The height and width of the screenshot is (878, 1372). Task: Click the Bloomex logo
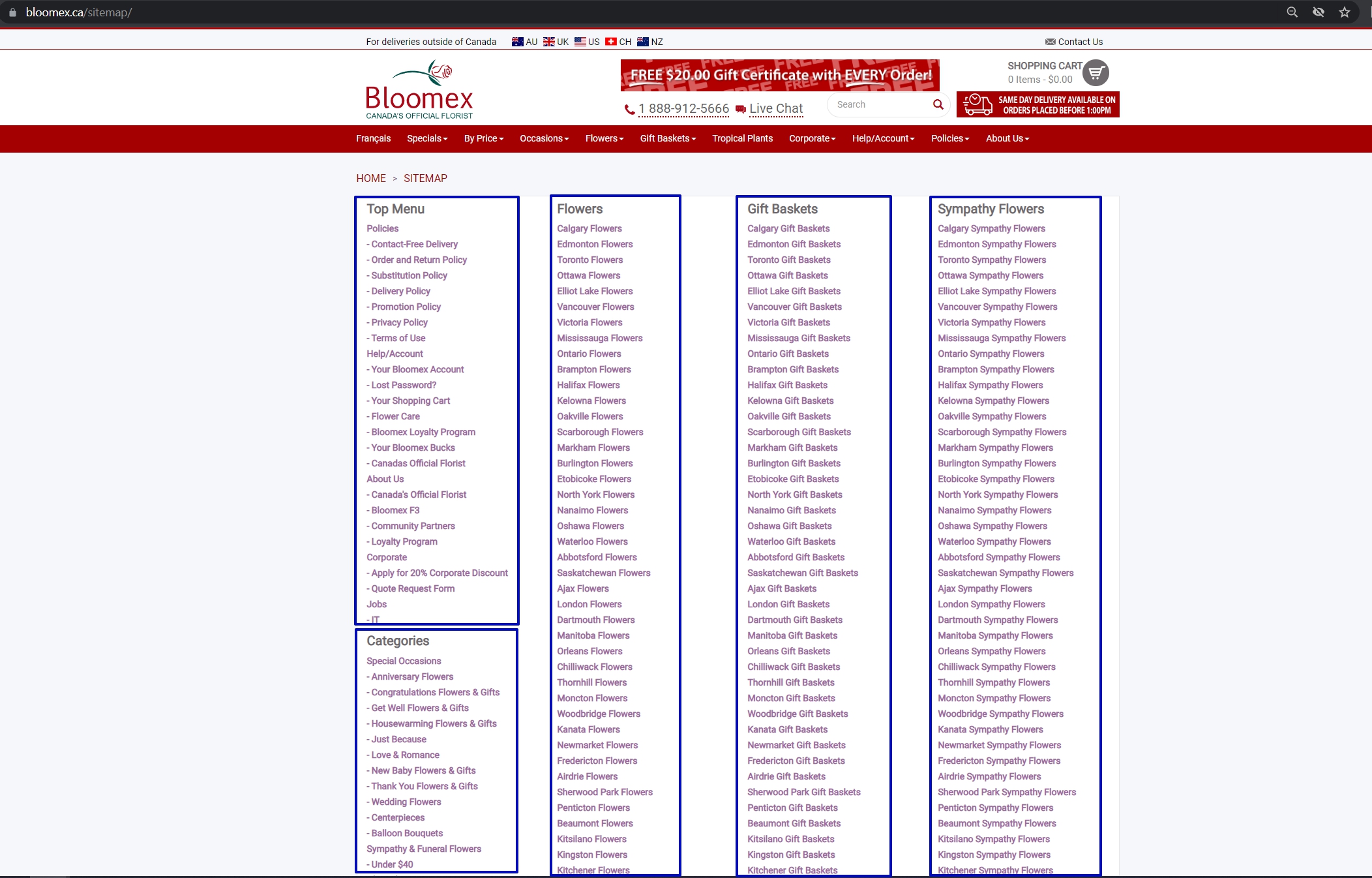pos(419,90)
